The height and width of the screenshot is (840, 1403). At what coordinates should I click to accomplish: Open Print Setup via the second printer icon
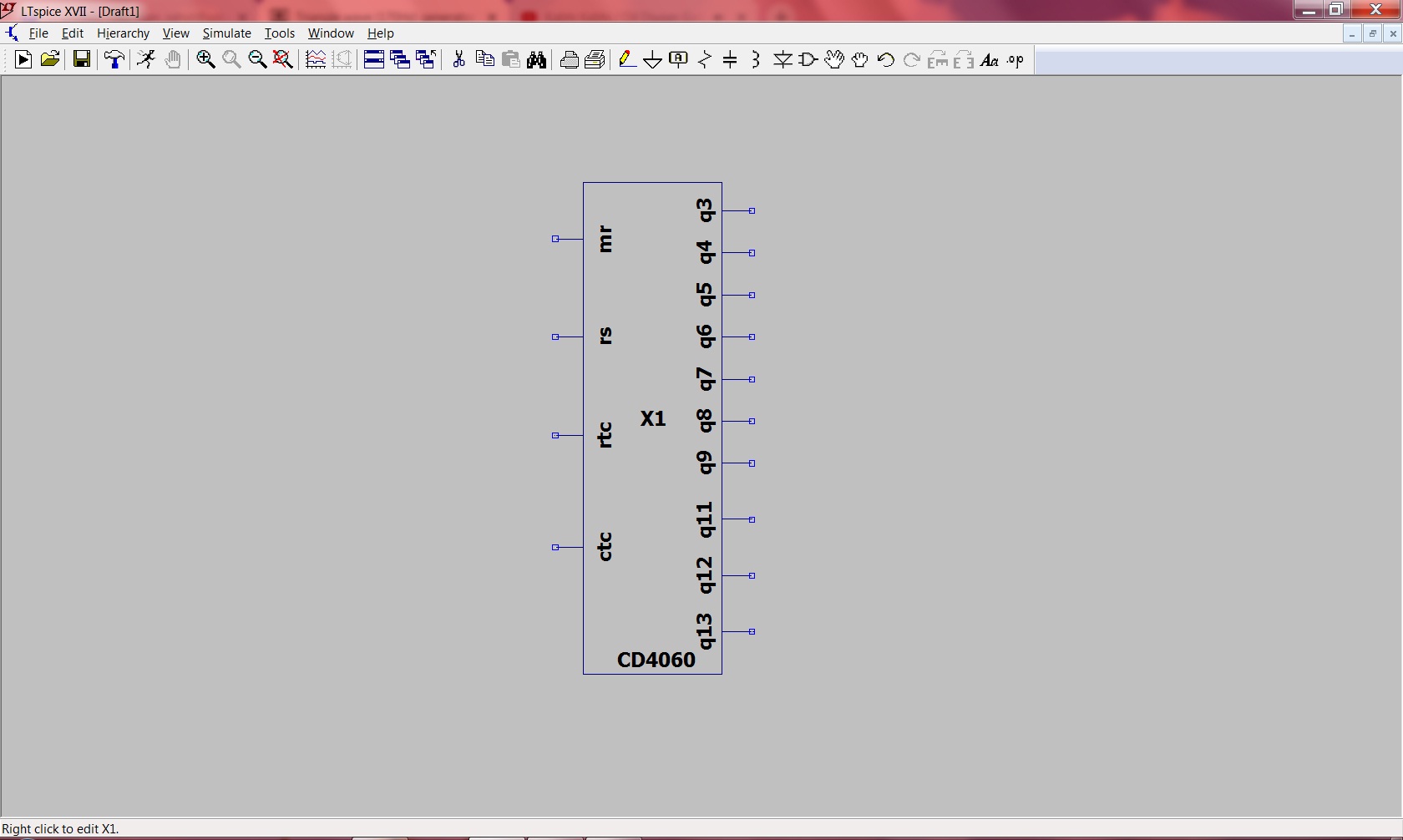(x=595, y=59)
